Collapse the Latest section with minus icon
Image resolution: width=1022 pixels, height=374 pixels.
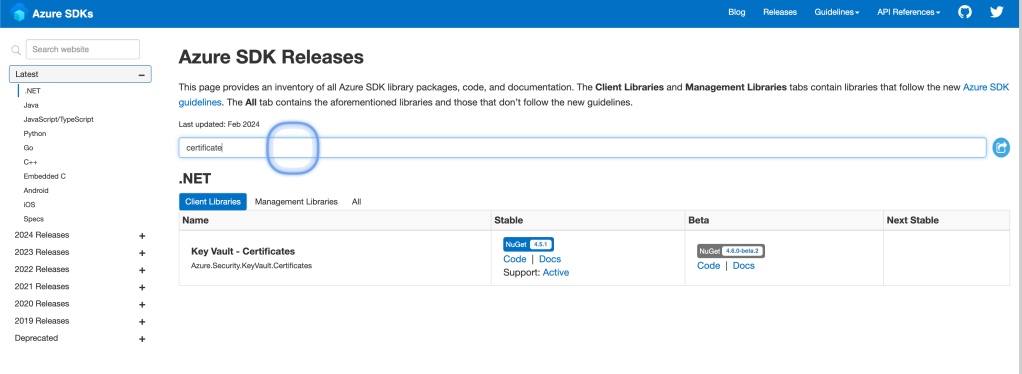[x=141, y=75]
